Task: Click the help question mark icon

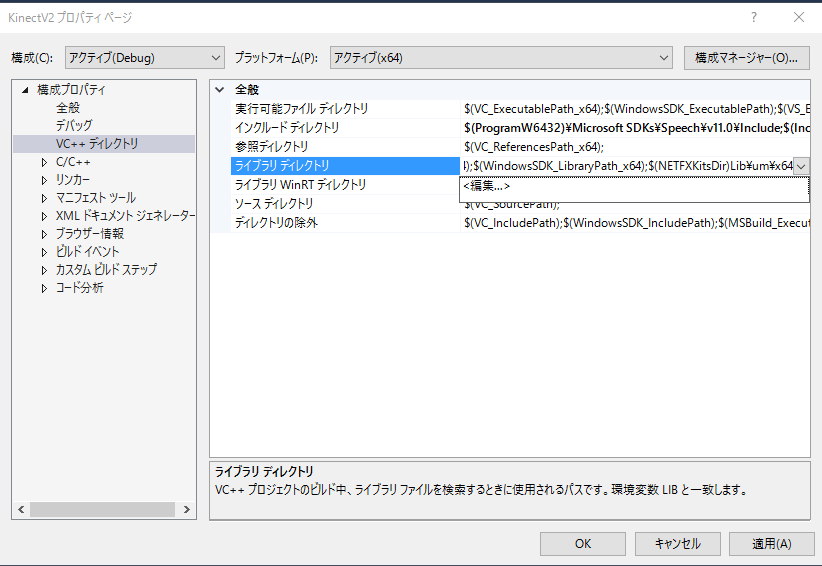Action: point(753,17)
